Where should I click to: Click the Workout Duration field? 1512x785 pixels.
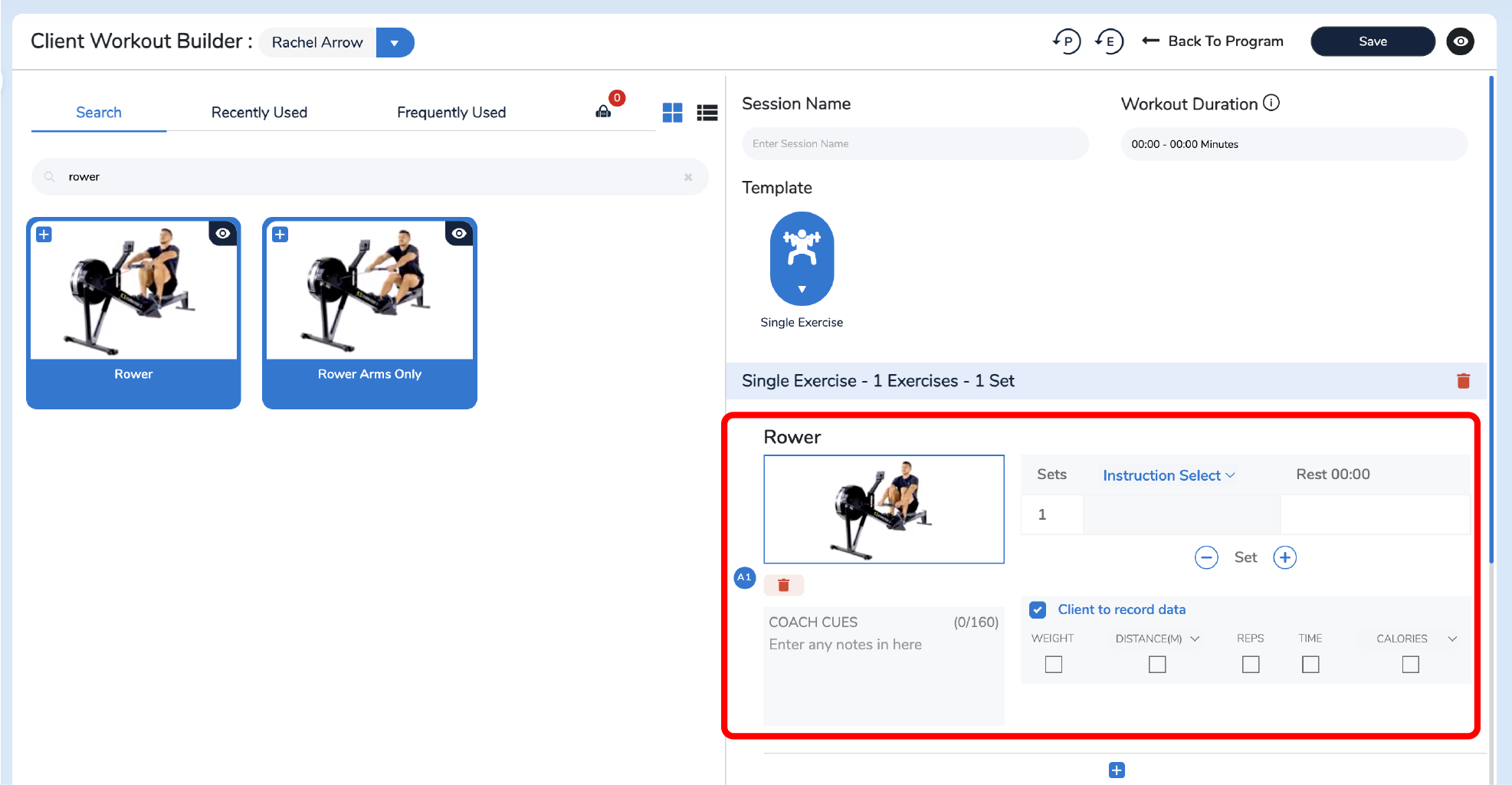point(1294,144)
